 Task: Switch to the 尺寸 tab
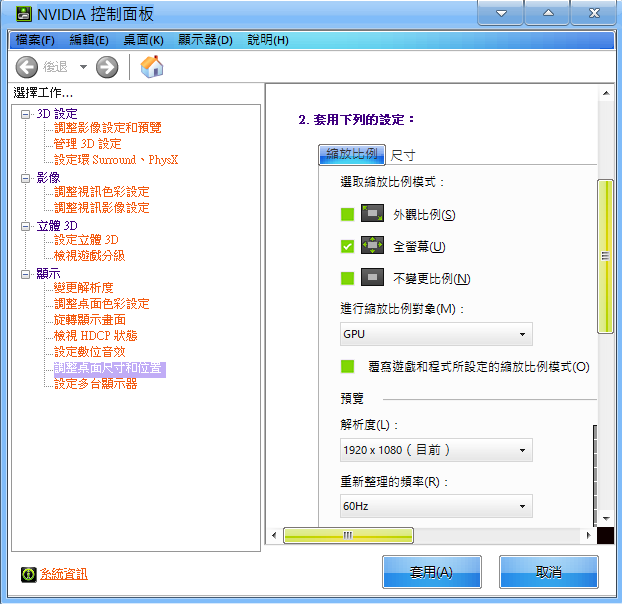[403, 155]
